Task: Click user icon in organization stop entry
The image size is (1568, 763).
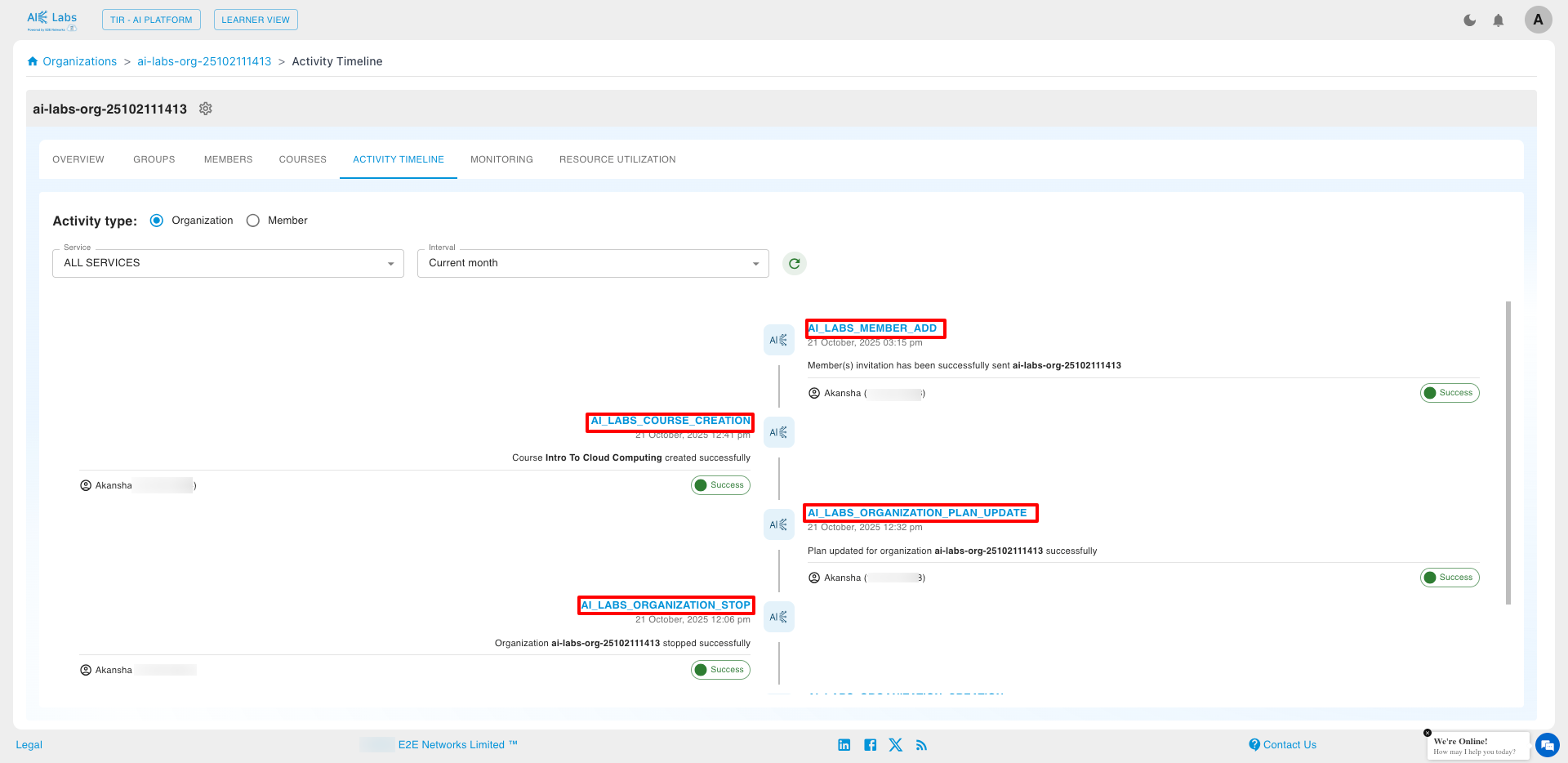Action: click(x=86, y=670)
